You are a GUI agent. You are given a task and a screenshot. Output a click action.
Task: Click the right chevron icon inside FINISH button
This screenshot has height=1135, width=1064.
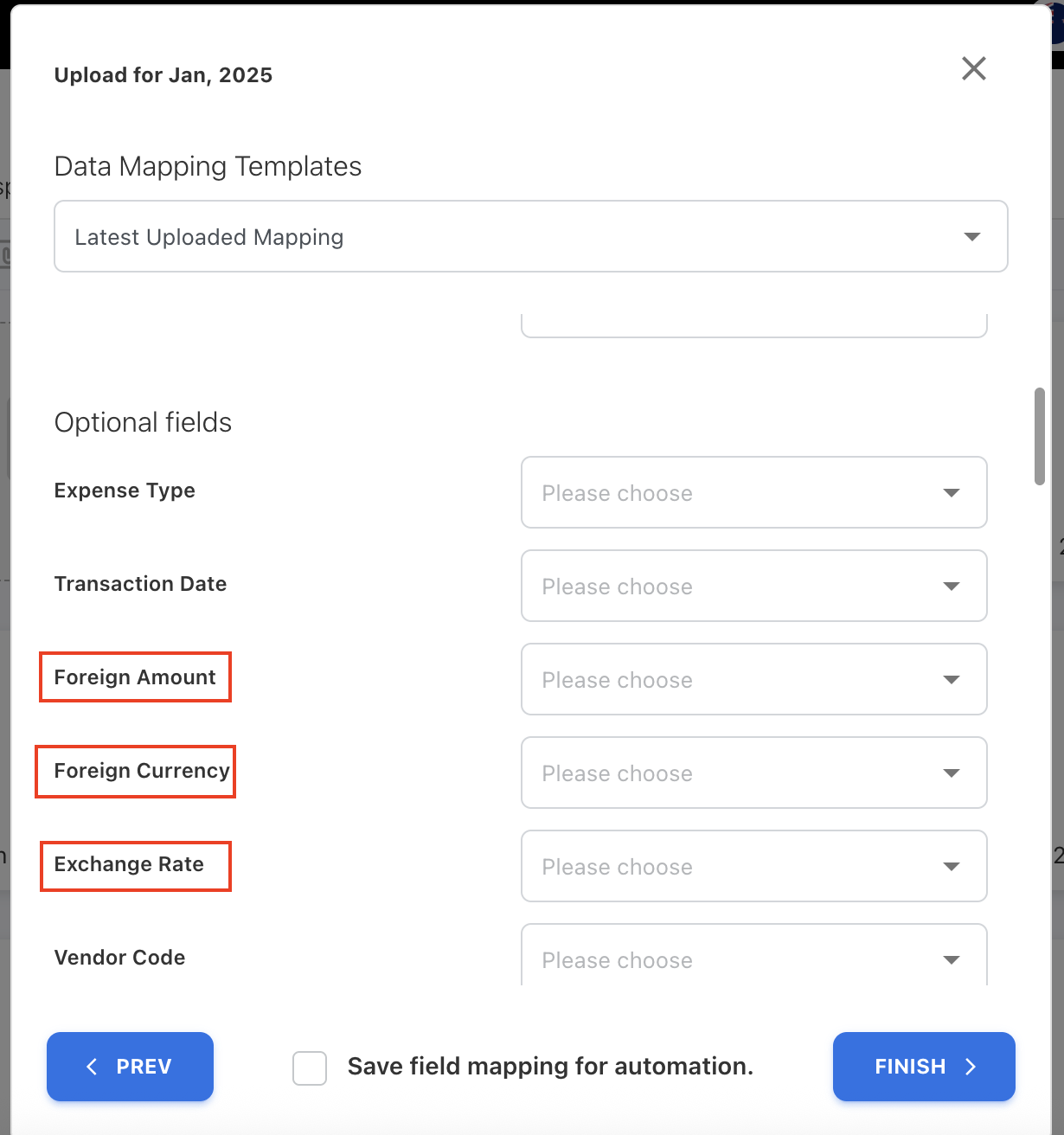972,1067
